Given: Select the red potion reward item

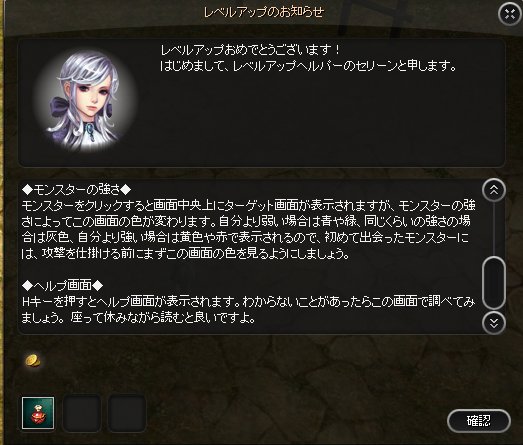Looking at the screenshot, I should point(38,413).
